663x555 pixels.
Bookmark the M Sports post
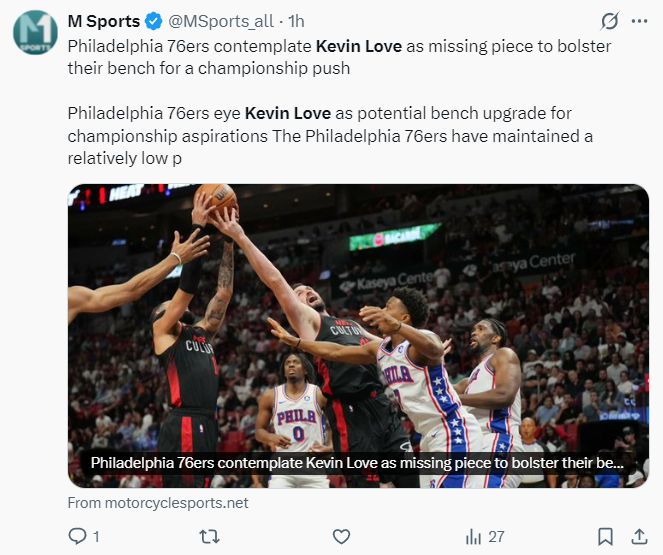coord(605,537)
